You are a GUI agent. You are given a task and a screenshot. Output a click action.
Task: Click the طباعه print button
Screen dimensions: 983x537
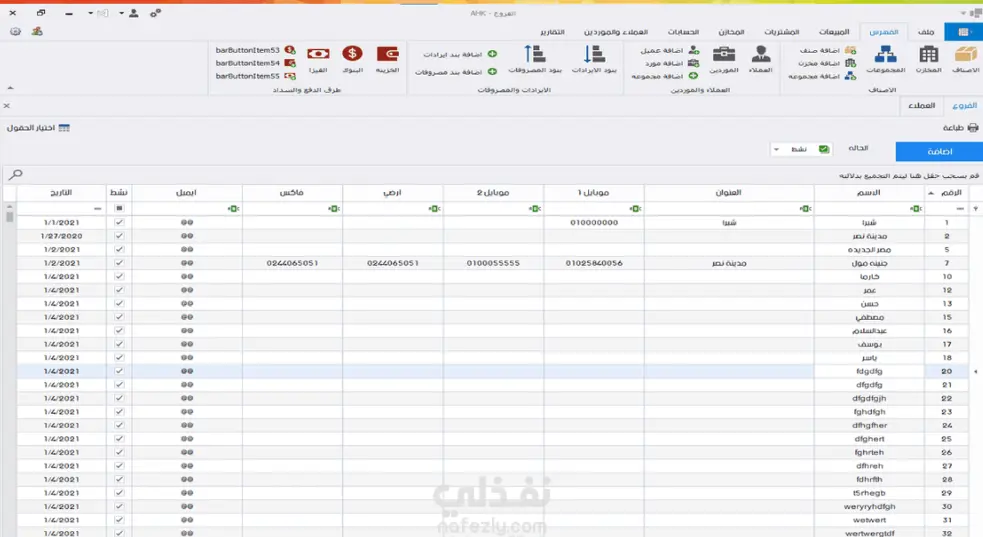coord(960,128)
